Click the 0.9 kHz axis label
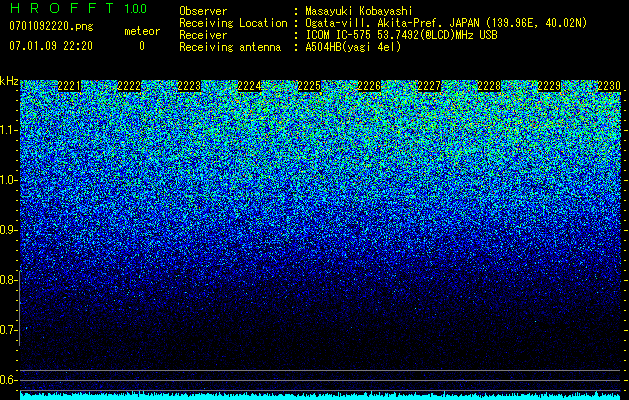Image resolution: width=629 pixels, height=400 pixels. click(x=9, y=230)
